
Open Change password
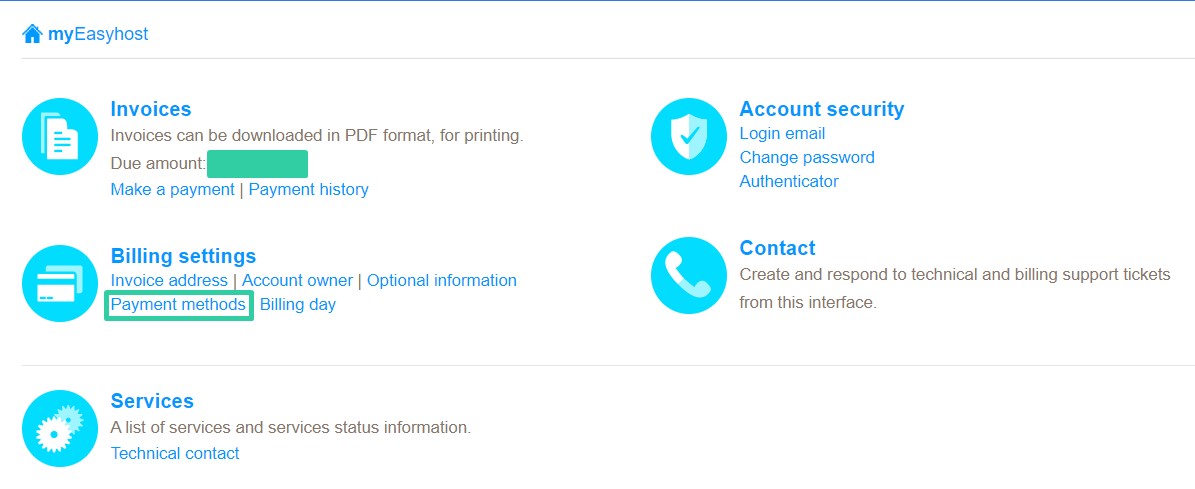pyautogui.click(x=807, y=158)
